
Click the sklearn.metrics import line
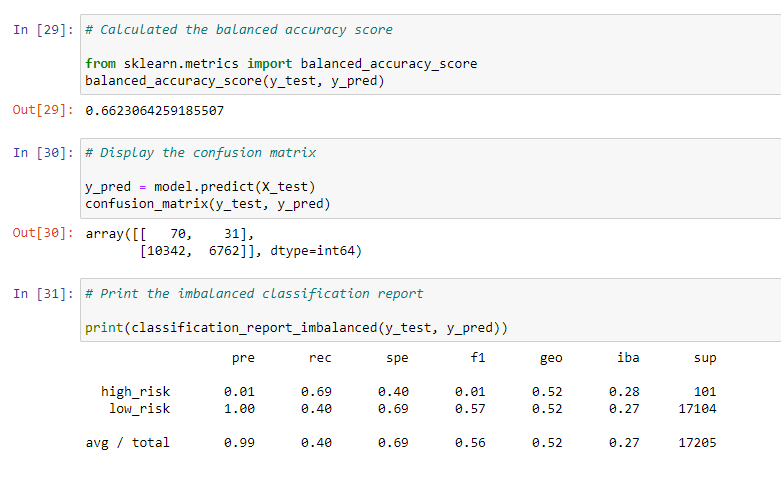(x=281, y=64)
